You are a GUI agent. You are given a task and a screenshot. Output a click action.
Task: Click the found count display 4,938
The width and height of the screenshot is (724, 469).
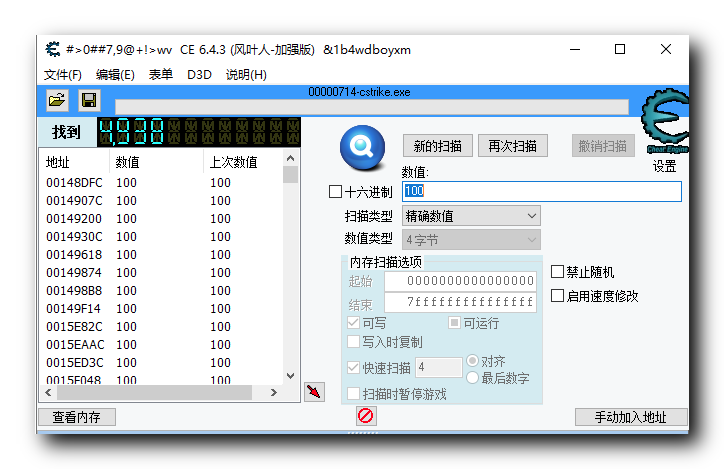tap(199, 132)
